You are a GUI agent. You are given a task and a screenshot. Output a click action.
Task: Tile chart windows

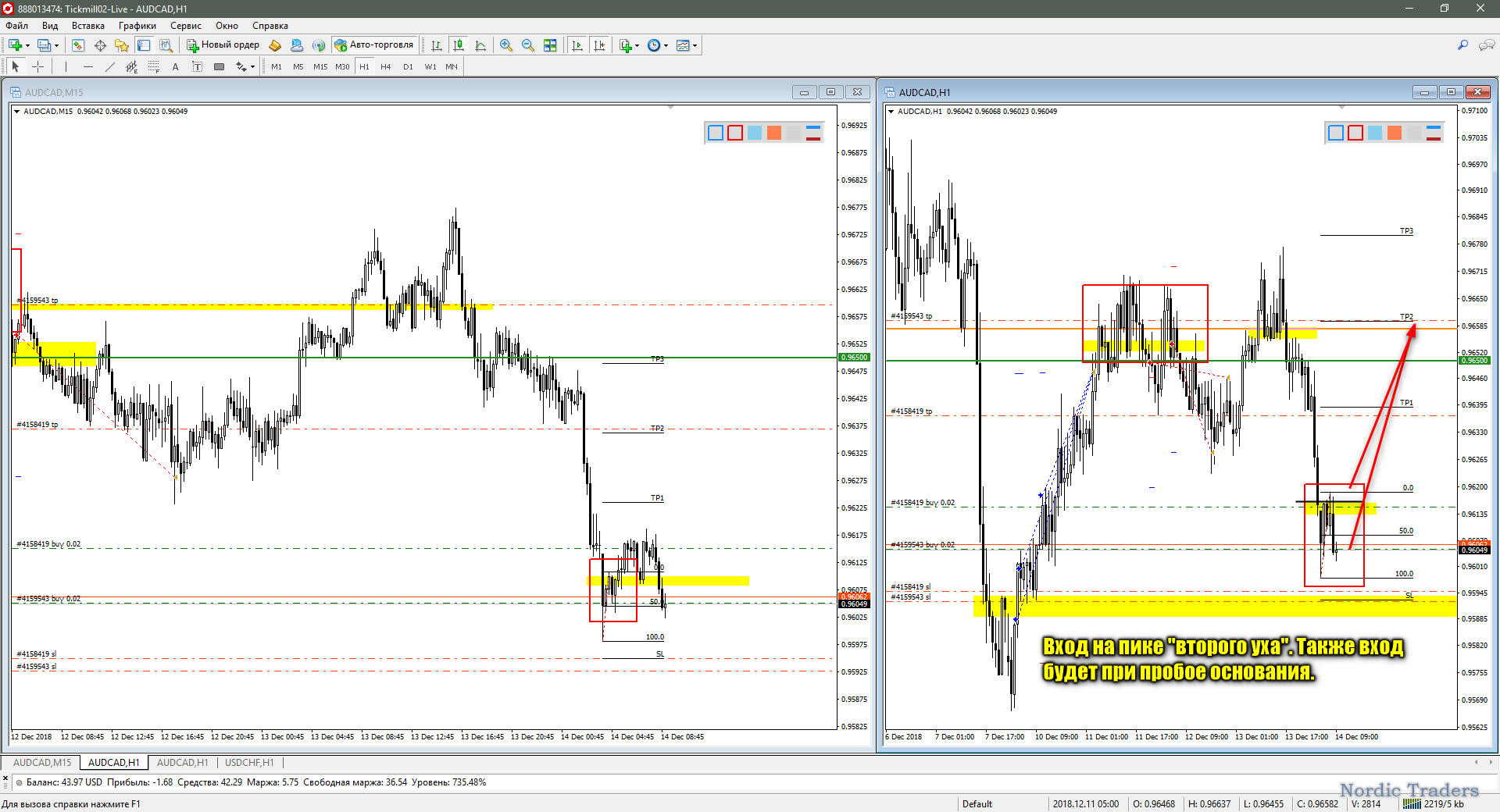point(550,45)
